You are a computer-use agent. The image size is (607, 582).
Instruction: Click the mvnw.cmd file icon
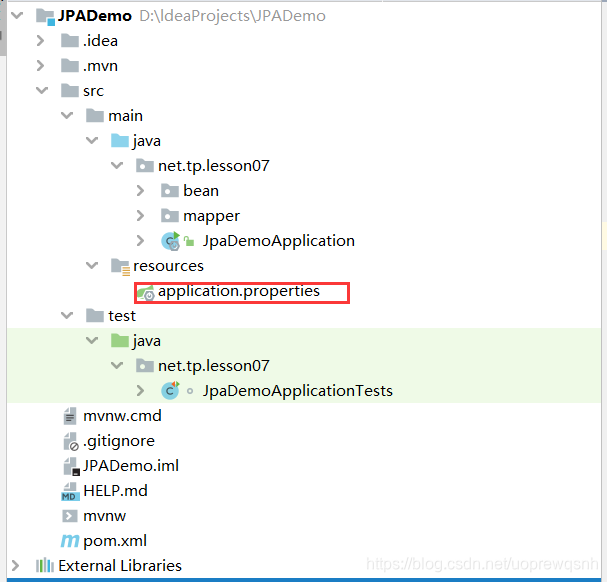pyautogui.click(x=70, y=416)
